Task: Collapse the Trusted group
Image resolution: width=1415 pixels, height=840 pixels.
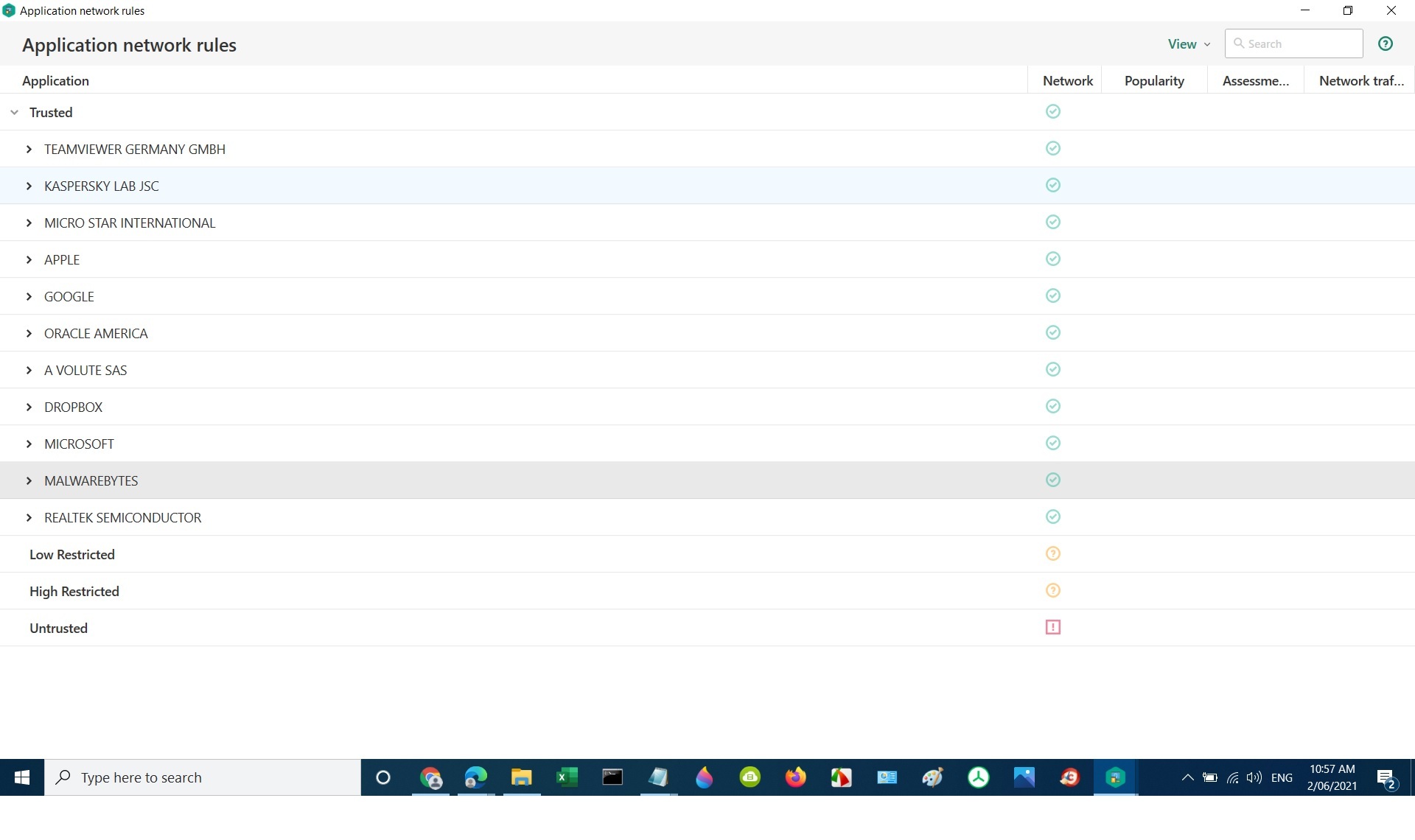Action: tap(14, 112)
